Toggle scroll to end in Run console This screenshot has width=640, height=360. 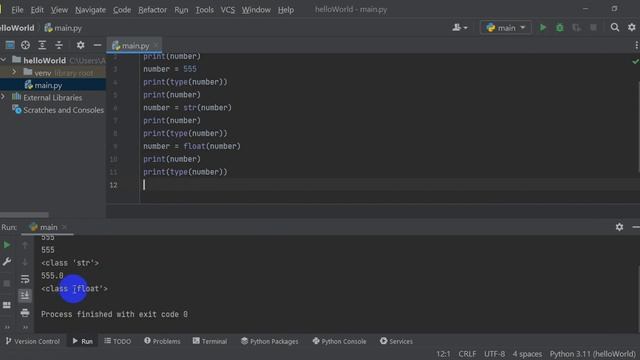point(25,296)
